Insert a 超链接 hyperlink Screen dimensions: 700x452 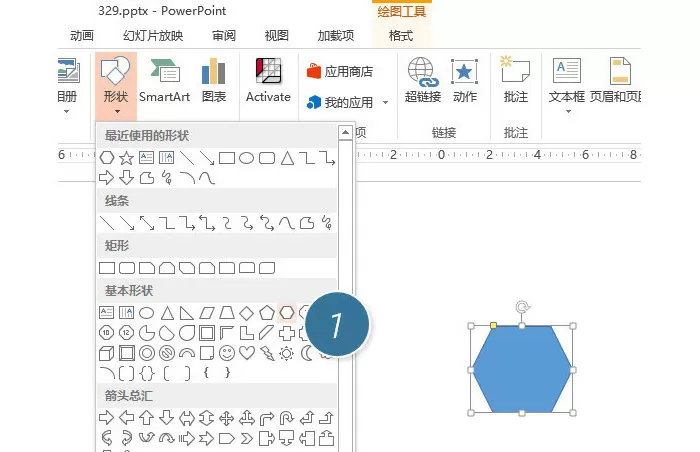point(423,80)
